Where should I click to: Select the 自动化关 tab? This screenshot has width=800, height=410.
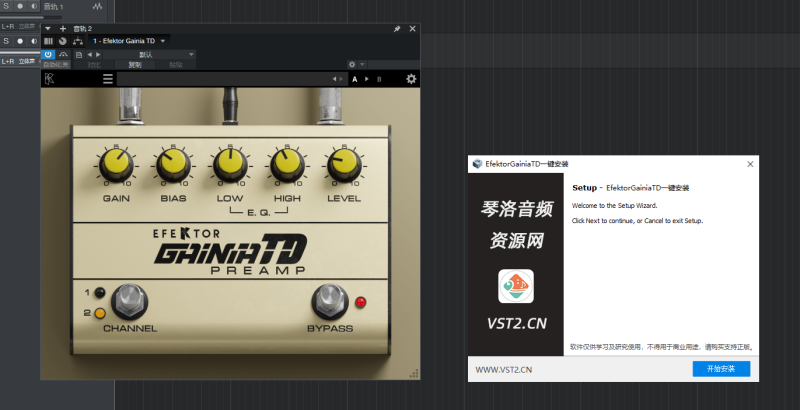pyautogui.click(x=55, y=65)
